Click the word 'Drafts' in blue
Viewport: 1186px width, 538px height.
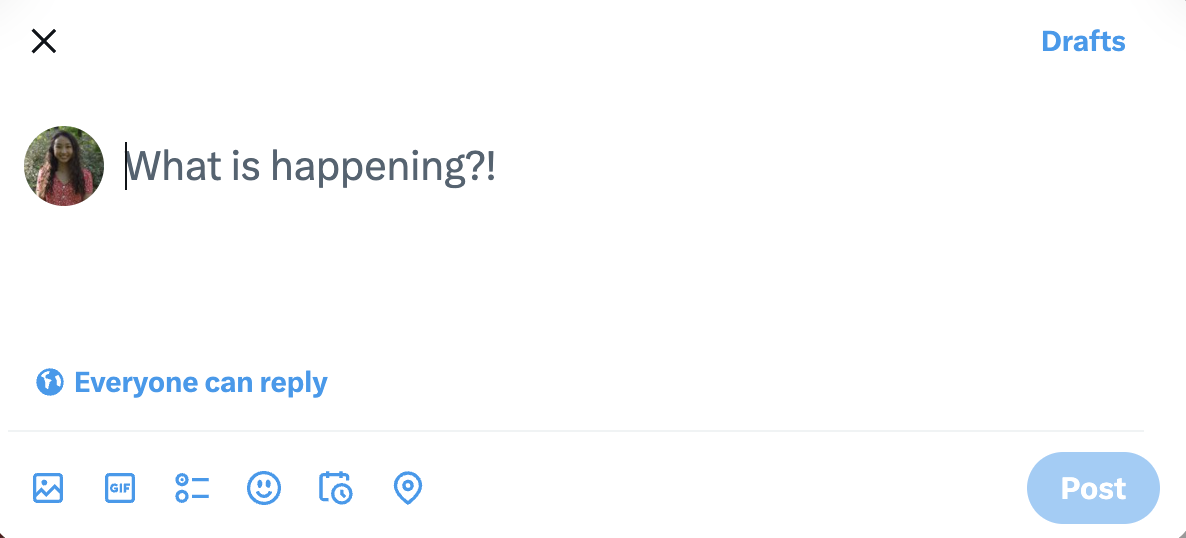click(1083, 41)
